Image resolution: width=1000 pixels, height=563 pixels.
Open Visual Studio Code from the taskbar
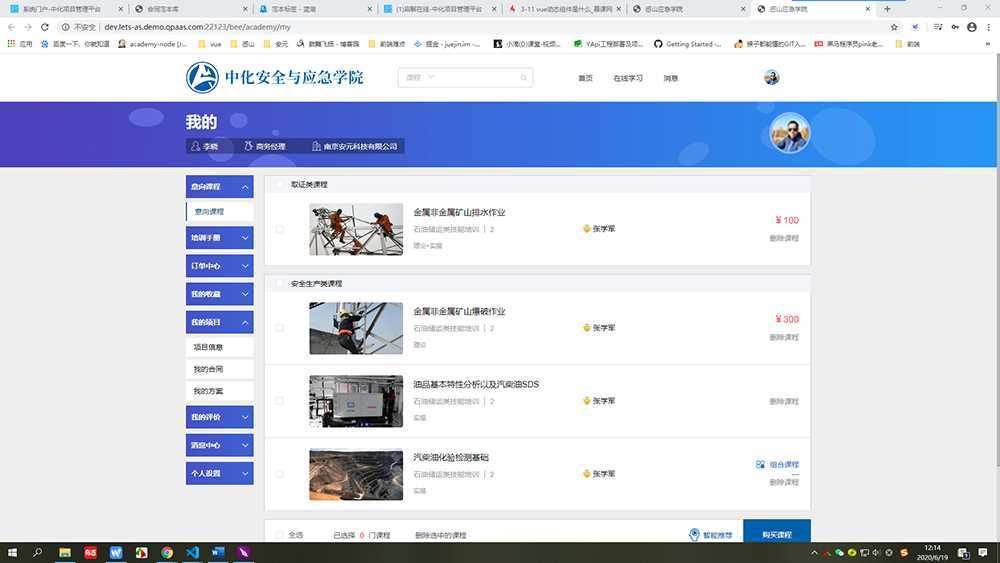[x=192, y=552]
